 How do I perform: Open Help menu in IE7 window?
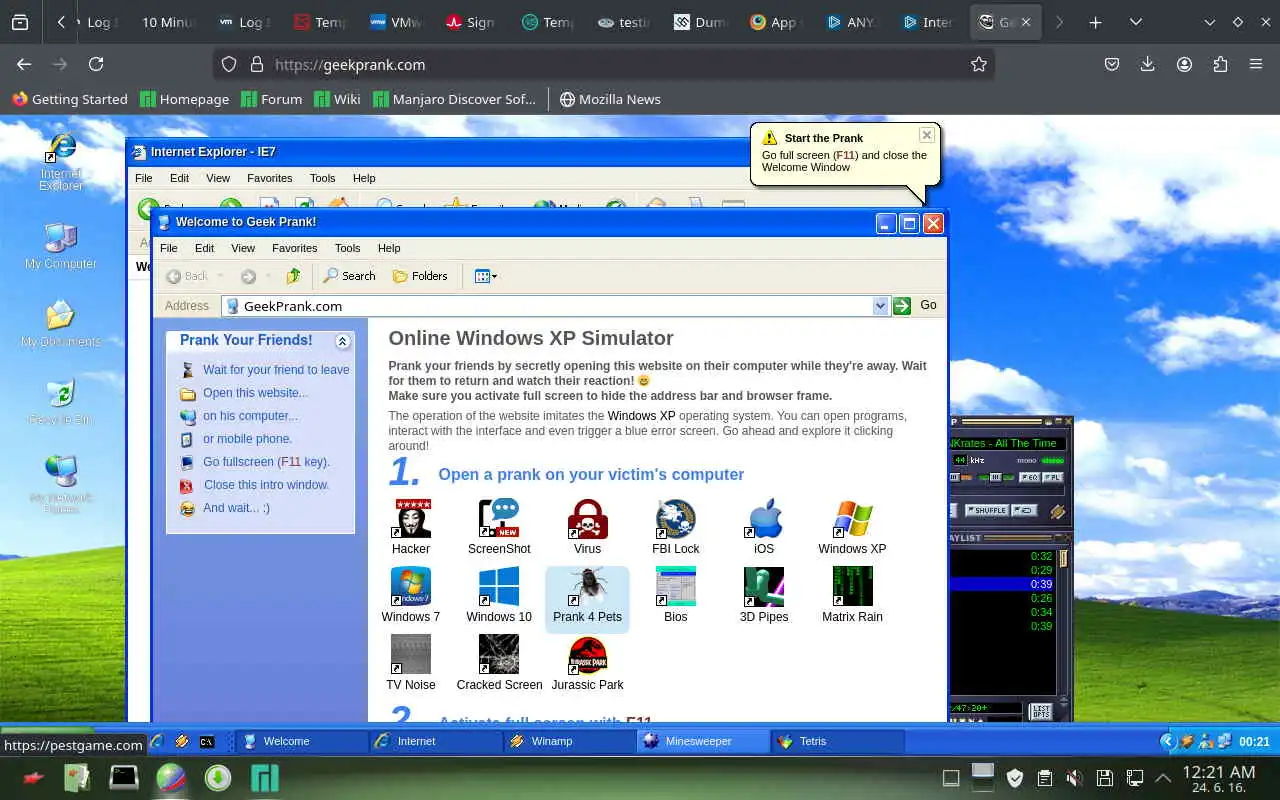tap(364, 178)
